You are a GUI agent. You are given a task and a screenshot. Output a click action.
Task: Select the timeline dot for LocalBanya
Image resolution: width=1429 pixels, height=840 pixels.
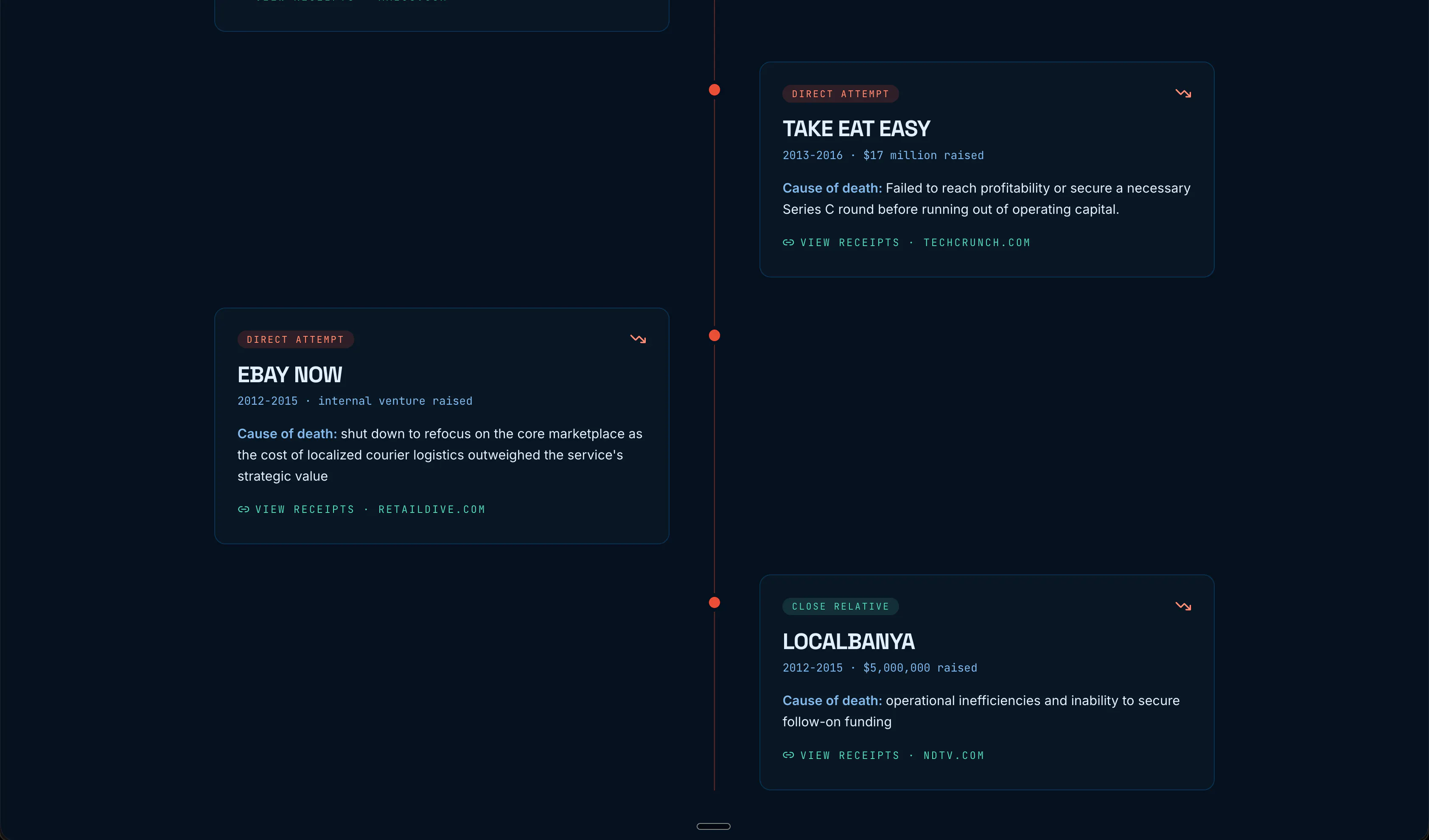point(714,602)
